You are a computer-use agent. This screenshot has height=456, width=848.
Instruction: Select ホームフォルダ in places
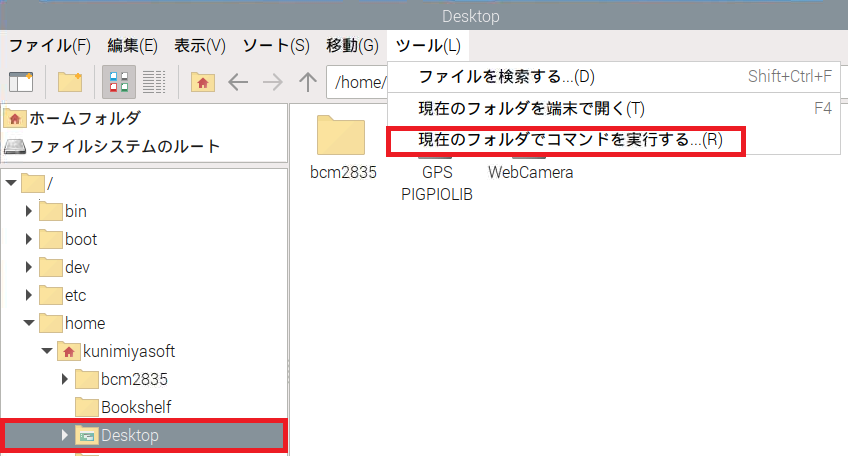pyautogui.click(x=85, y=118)
